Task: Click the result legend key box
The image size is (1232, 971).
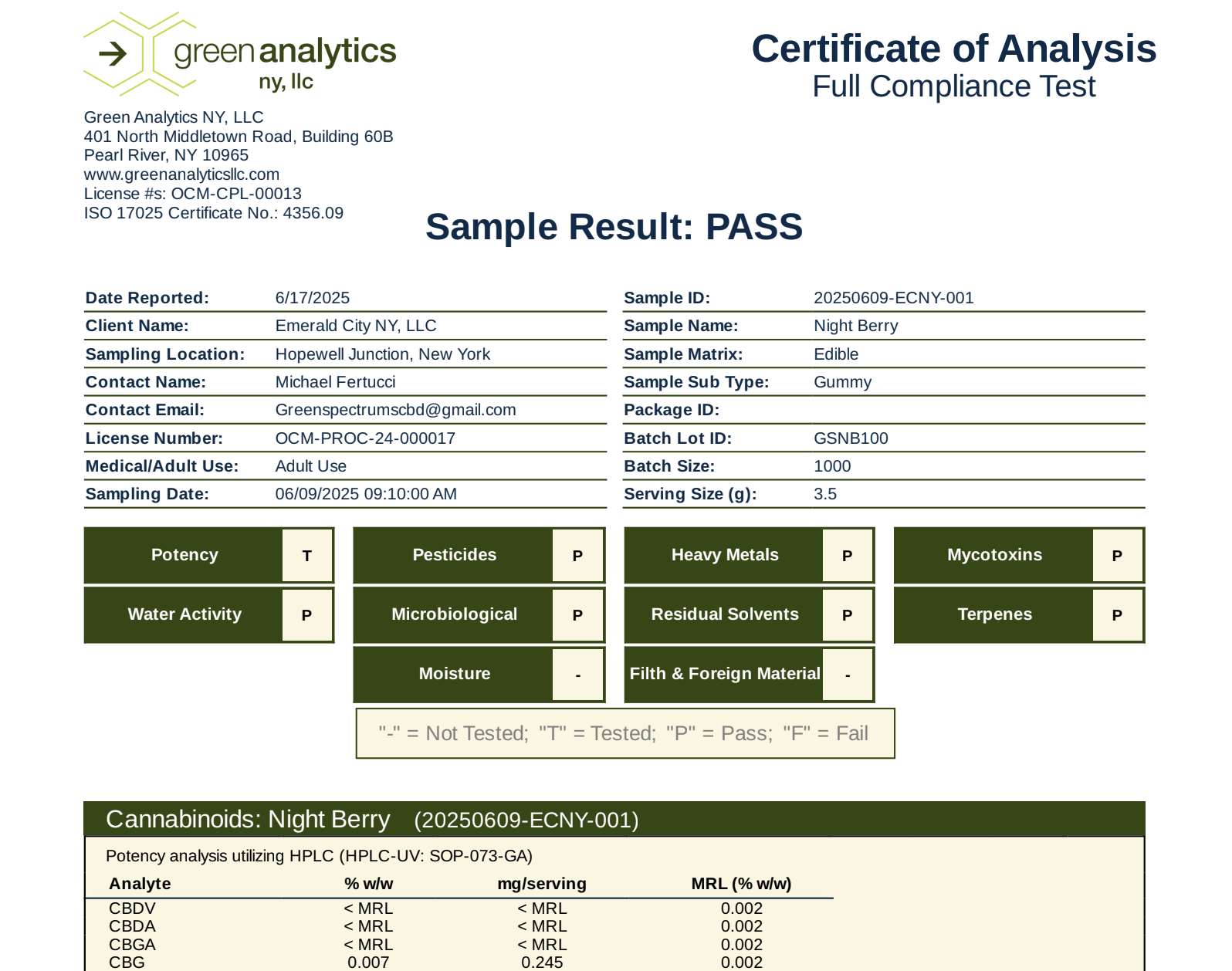Action: pyautogui.click(x=624, y=733)
